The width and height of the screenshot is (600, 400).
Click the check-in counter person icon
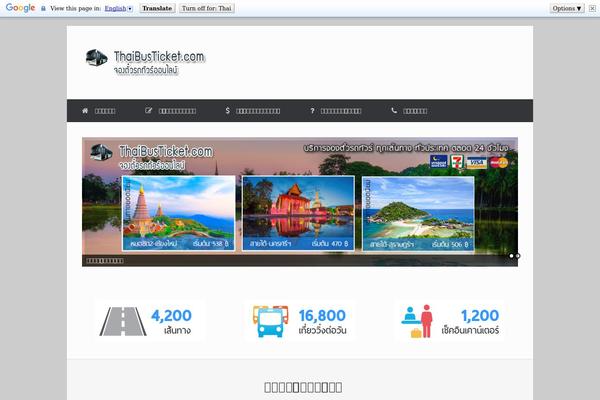pyautogui.click(x=417, y=321)
